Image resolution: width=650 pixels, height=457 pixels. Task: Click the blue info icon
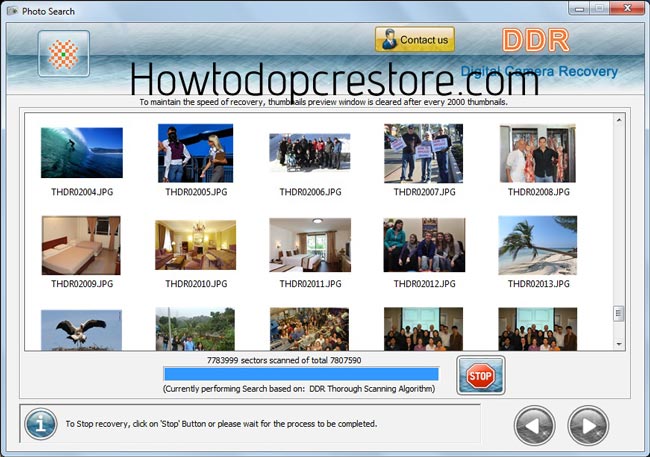[x=40, y=424]
